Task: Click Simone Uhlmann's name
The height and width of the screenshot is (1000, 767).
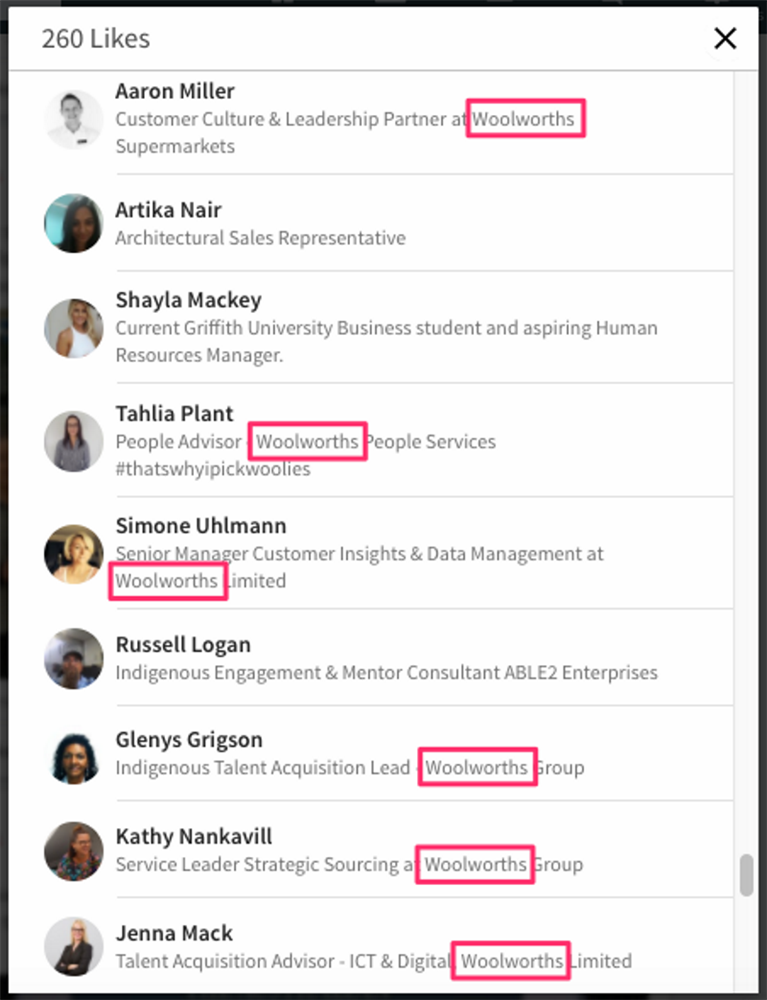Action: point(201,526)
